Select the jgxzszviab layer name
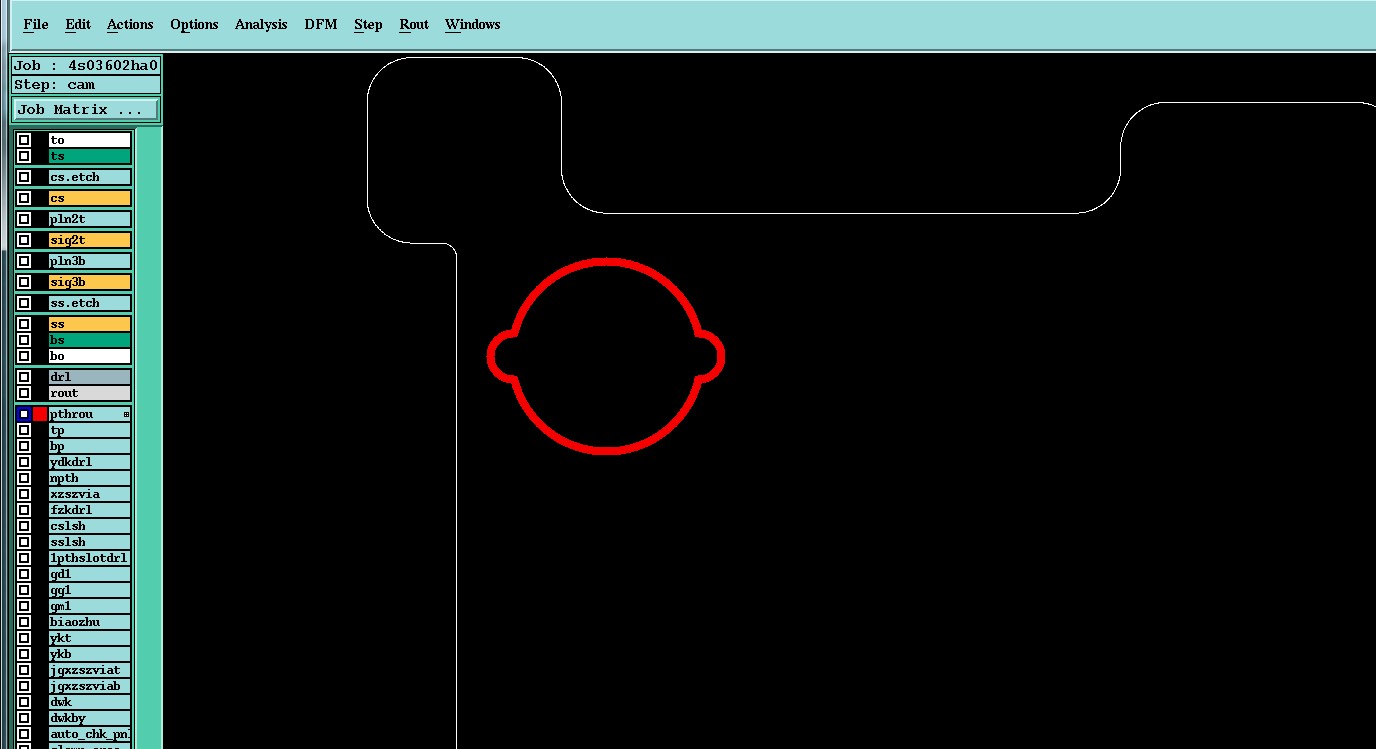Screen dimensions: 1376x749 pyautogui.click(x=90, y=686)
